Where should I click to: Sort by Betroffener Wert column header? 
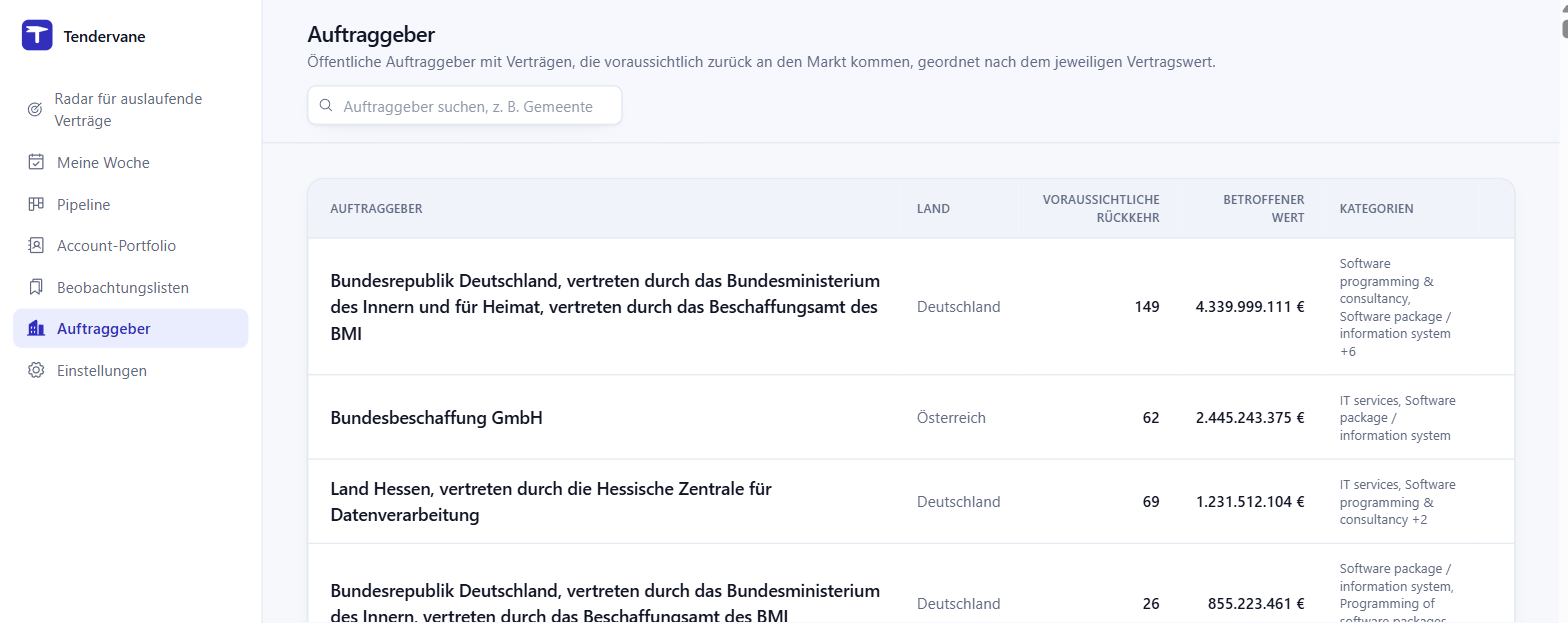click(1263, 209)
